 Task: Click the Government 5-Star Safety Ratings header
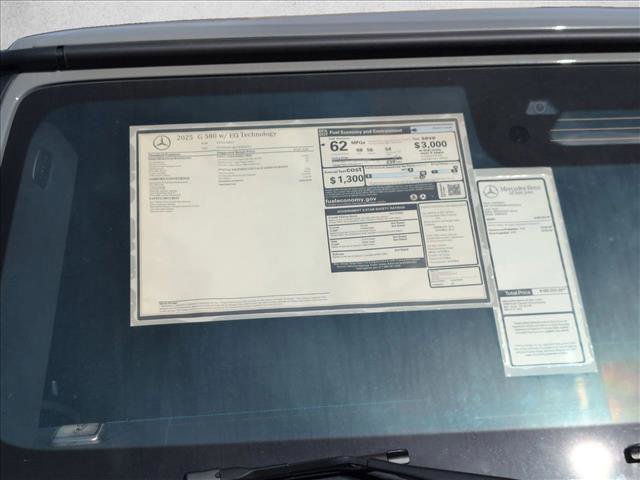click(371, 208)
